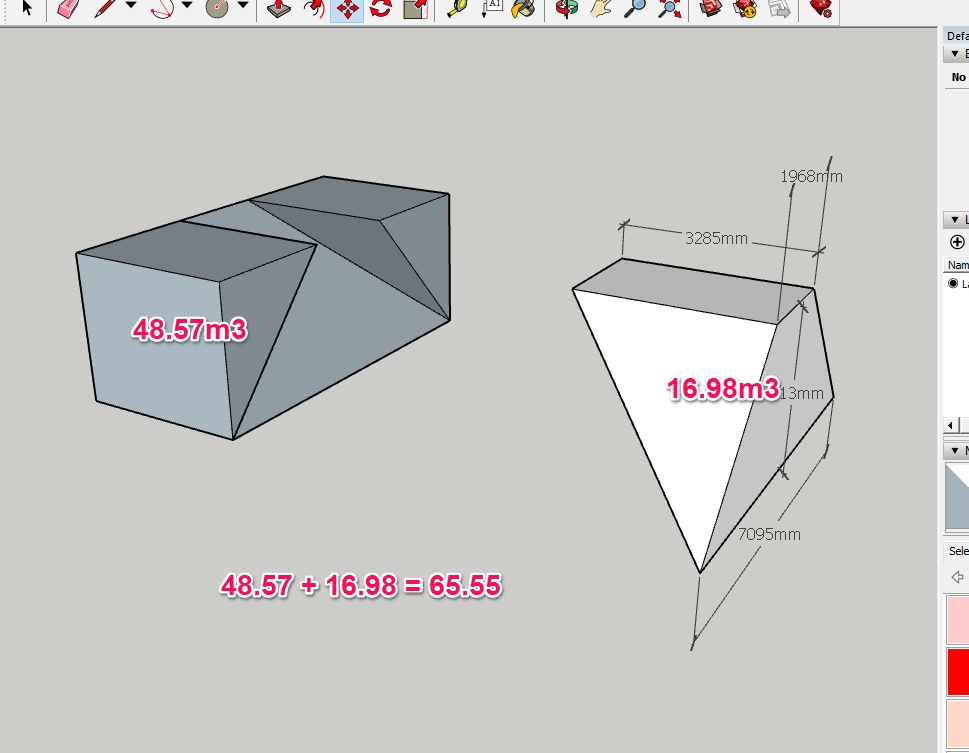Activate the Eraser tool
Screen dimensions: 969x753
(x=67, y=9)
